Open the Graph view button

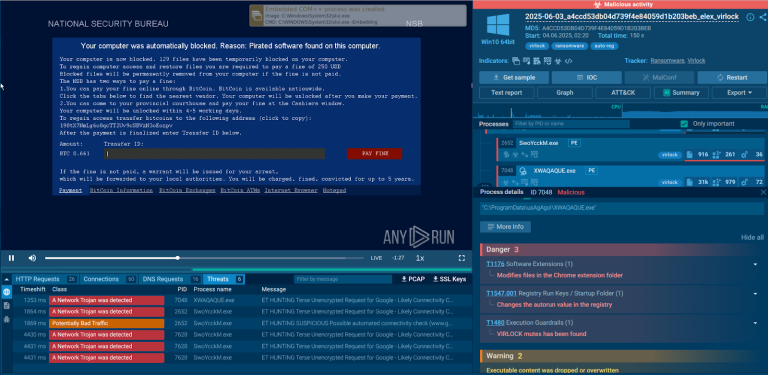pyautogui.click(x=565, y=93)
